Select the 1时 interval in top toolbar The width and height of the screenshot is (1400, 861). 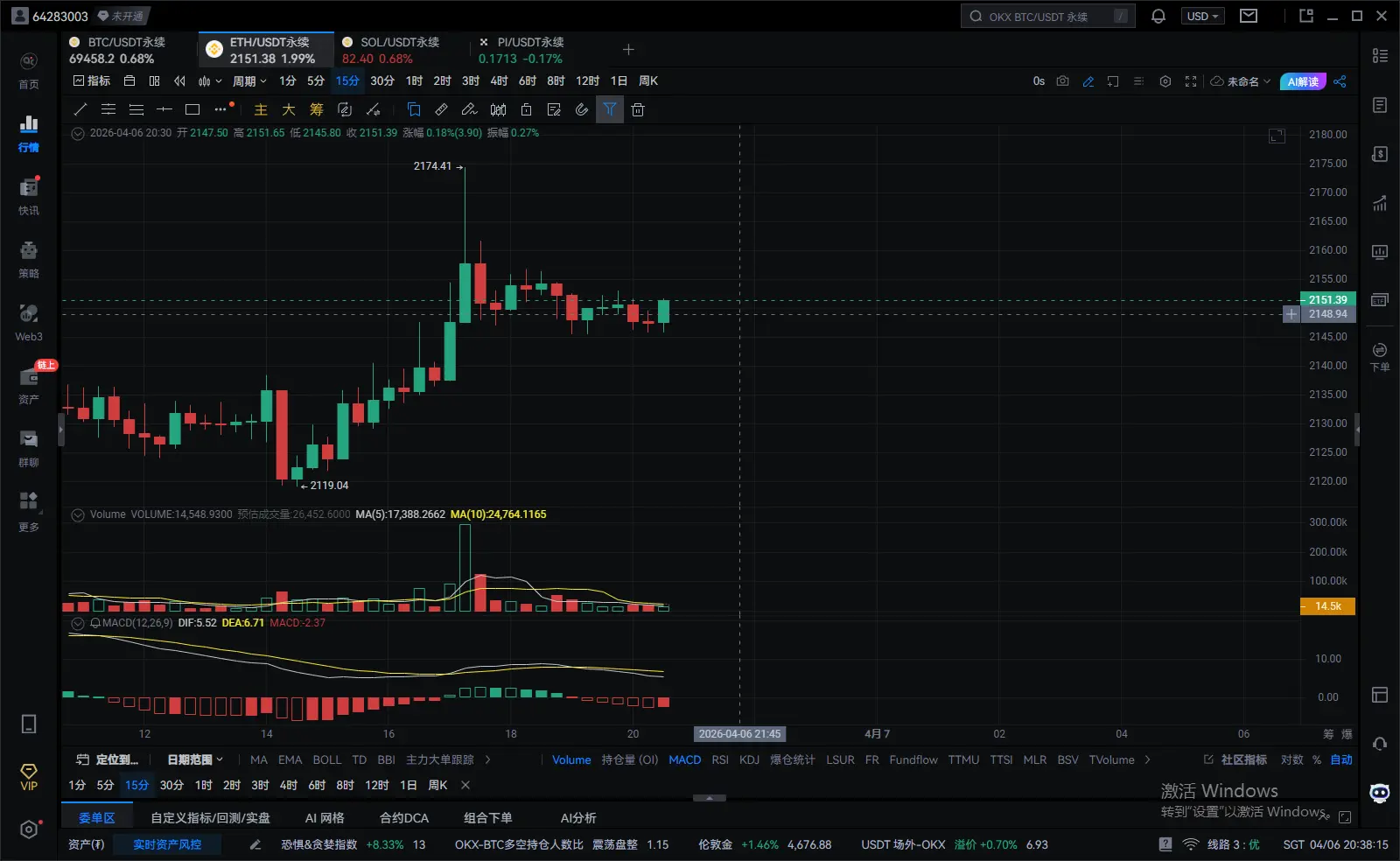click(414, 81)
